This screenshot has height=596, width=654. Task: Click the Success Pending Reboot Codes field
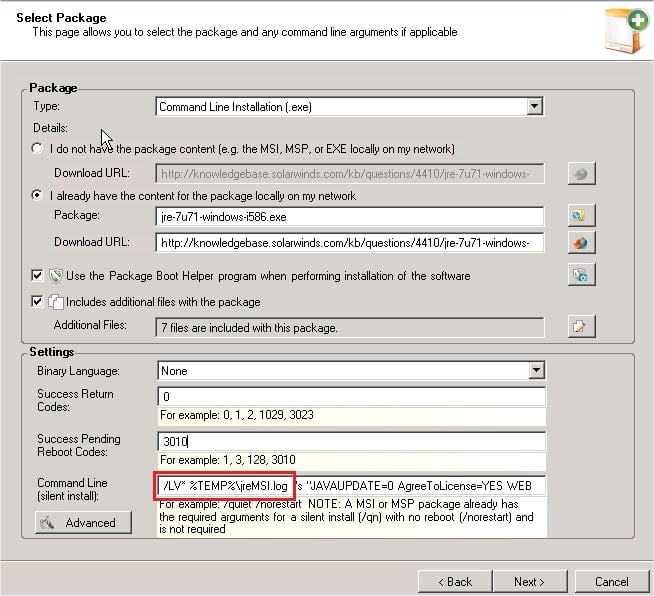pyautogui.click(x=352, y=442)
